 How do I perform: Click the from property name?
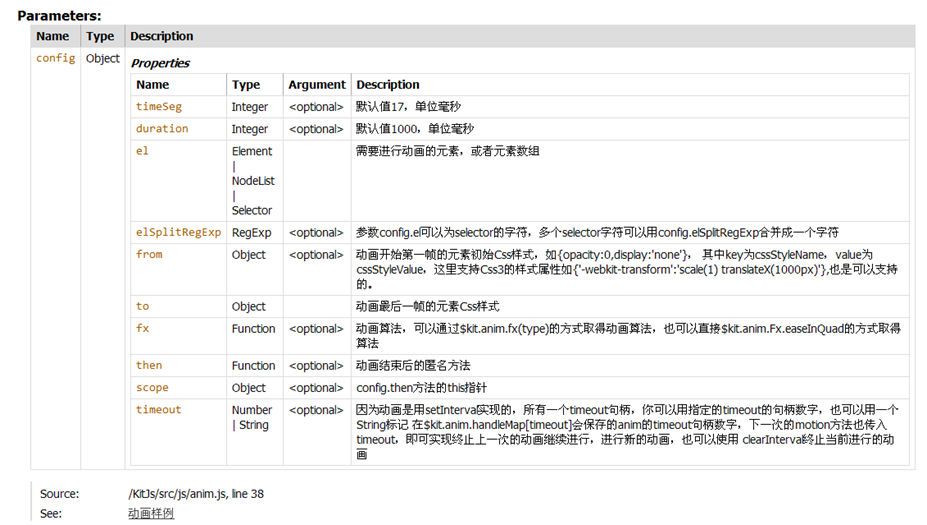(149, 254)
